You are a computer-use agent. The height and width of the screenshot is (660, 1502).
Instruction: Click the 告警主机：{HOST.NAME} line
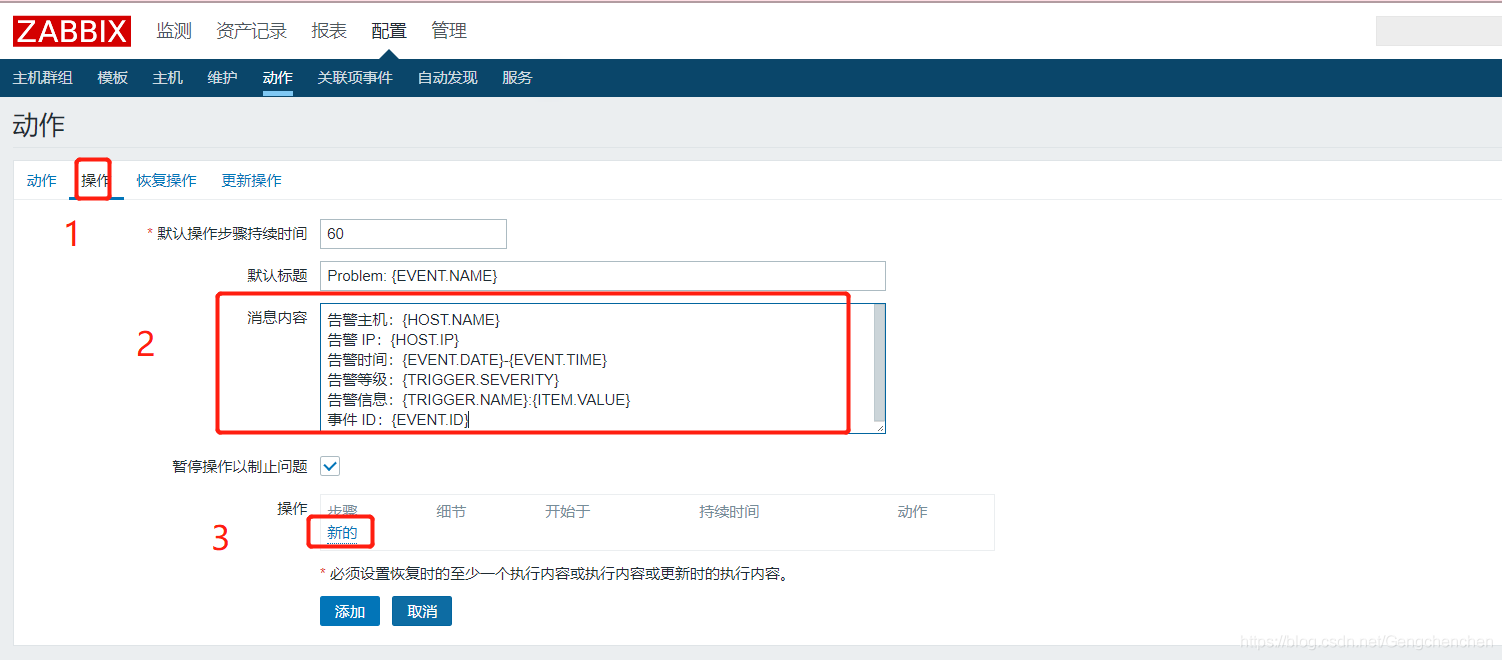click(413, 319)
